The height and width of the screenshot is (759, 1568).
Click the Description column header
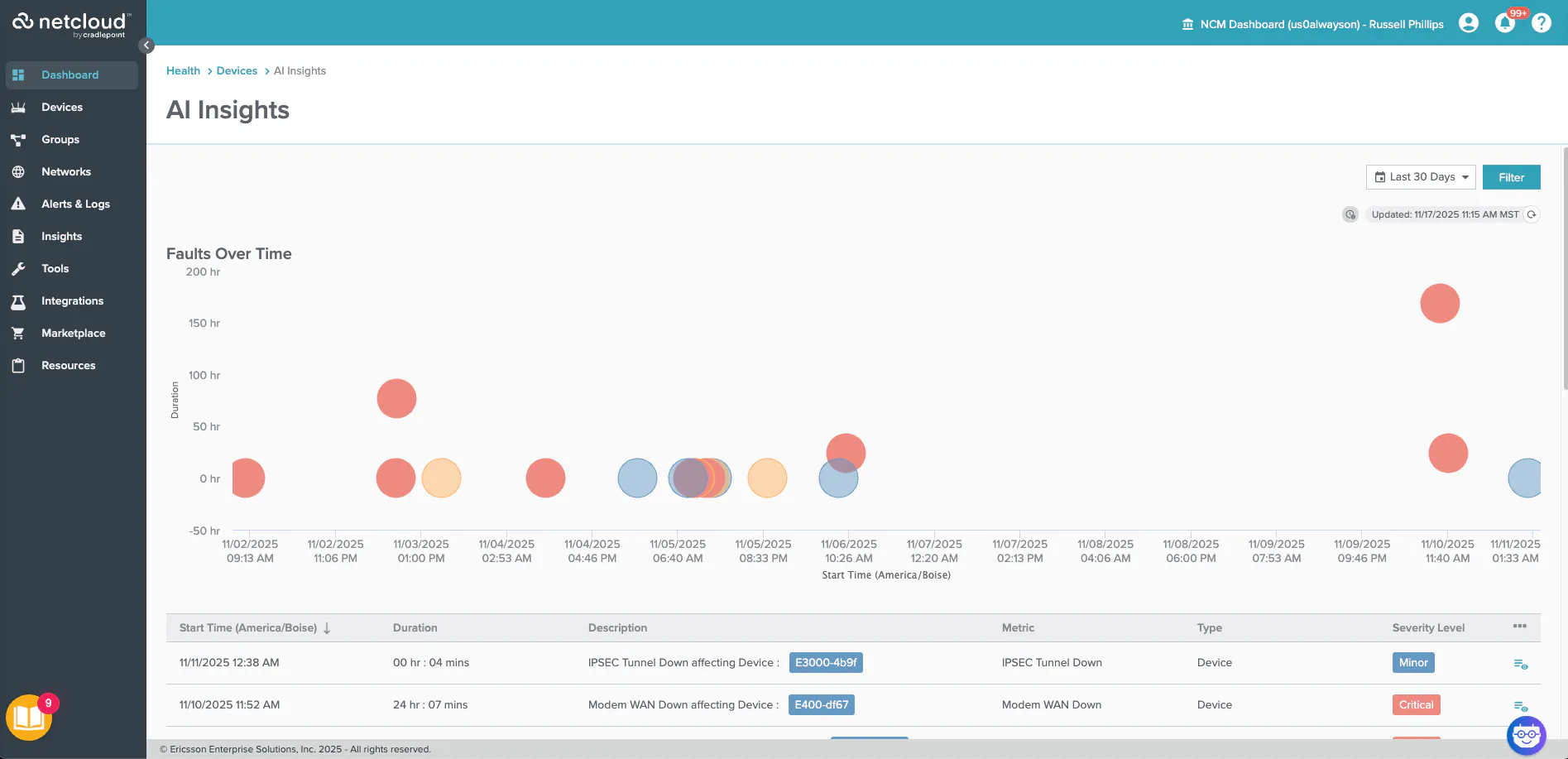coord(617,627)
